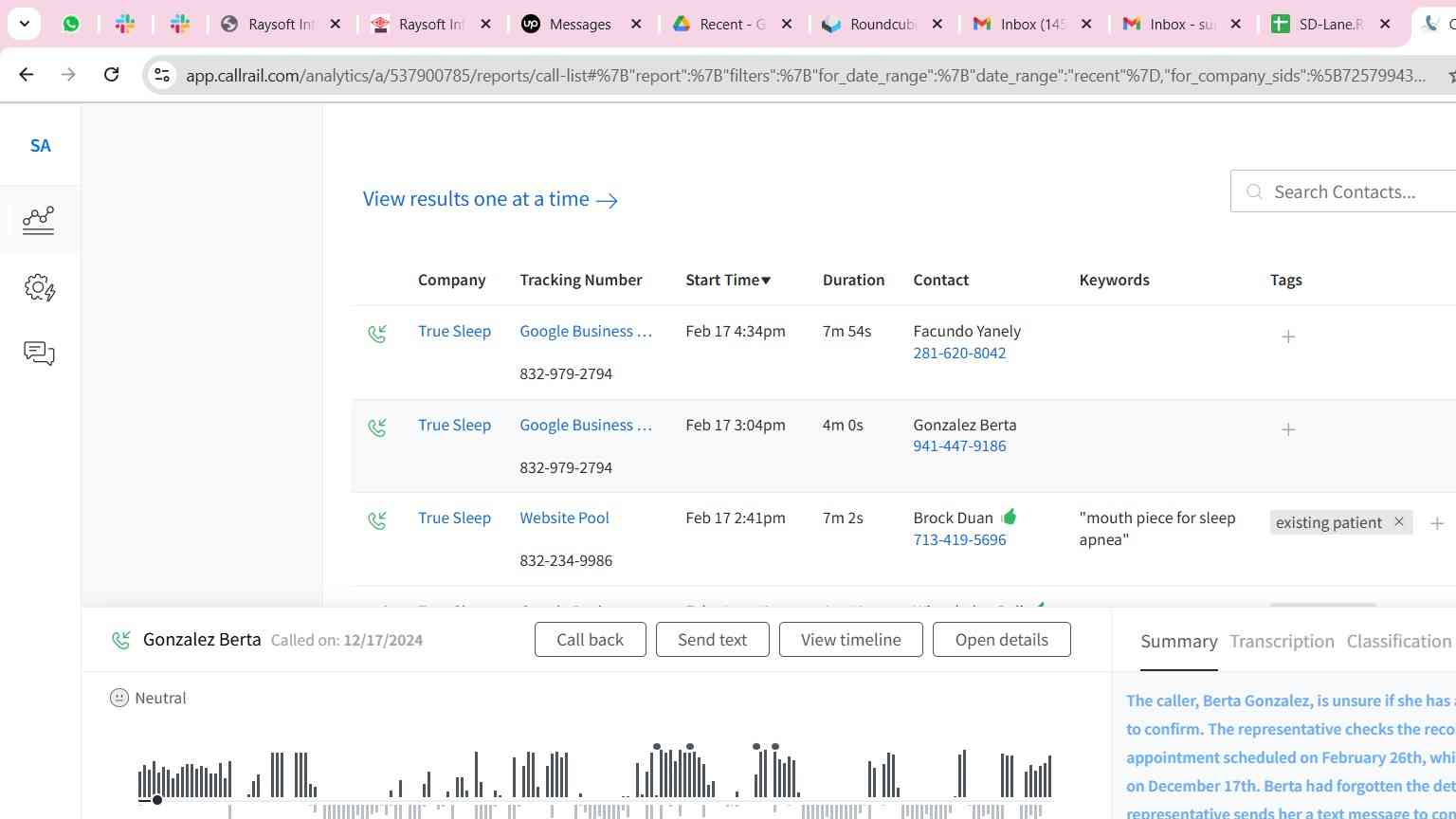The height and width of the screenshot is (819, 1456).
Task: Click the existing patient tag label
Action: [1328, 522]
